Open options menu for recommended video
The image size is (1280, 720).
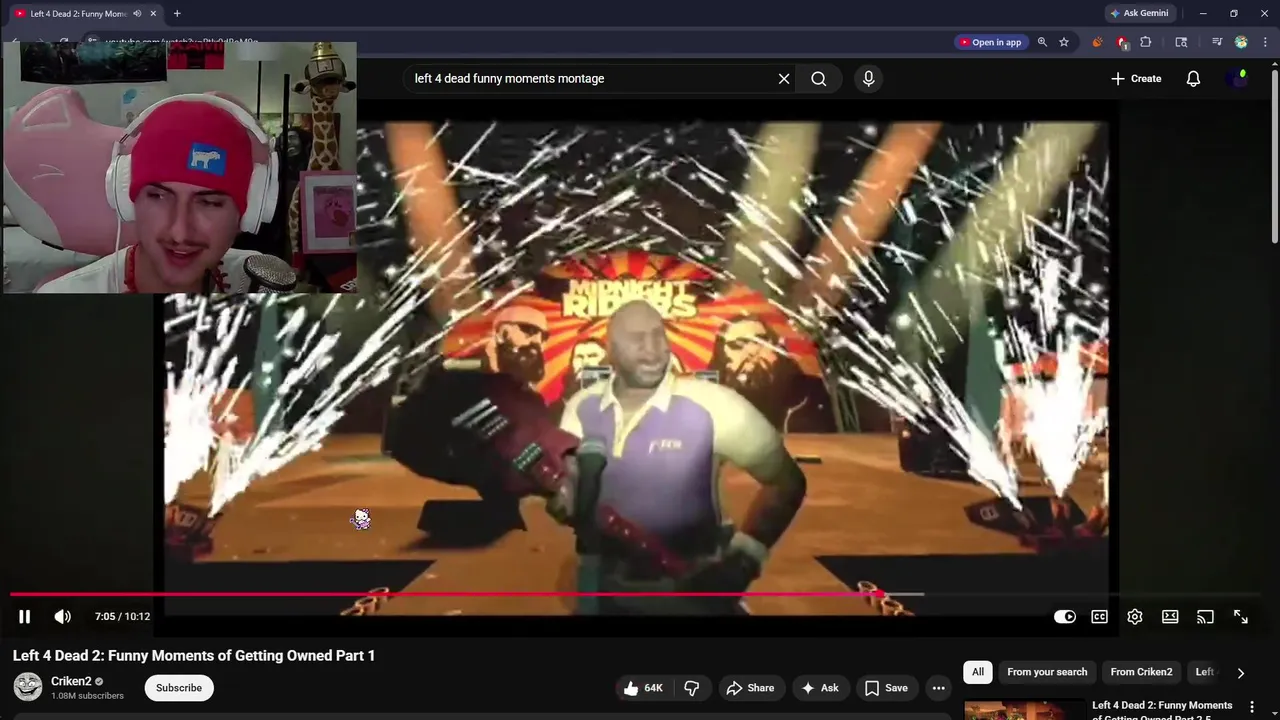click(1251, 707)
